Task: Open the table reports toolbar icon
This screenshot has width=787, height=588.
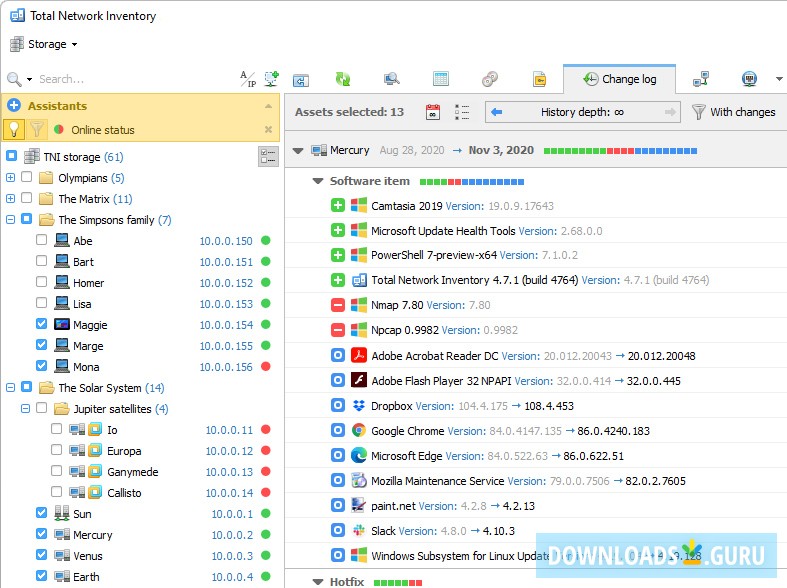Action: [441, 79]
